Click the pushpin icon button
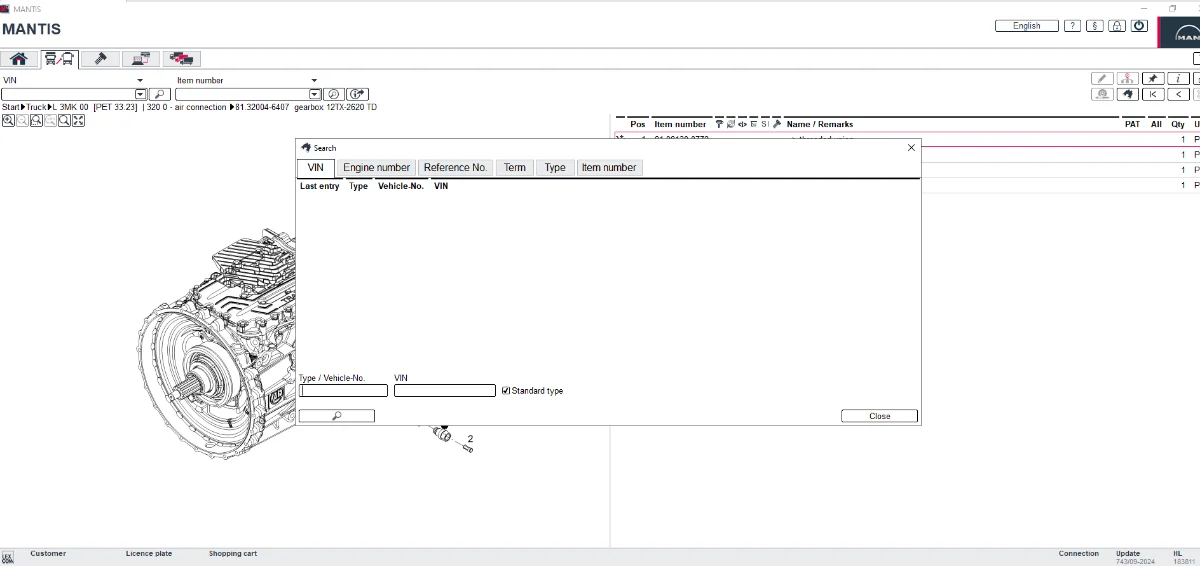The width and height of the screenshot is (1200, 566). coord(1153,78)
